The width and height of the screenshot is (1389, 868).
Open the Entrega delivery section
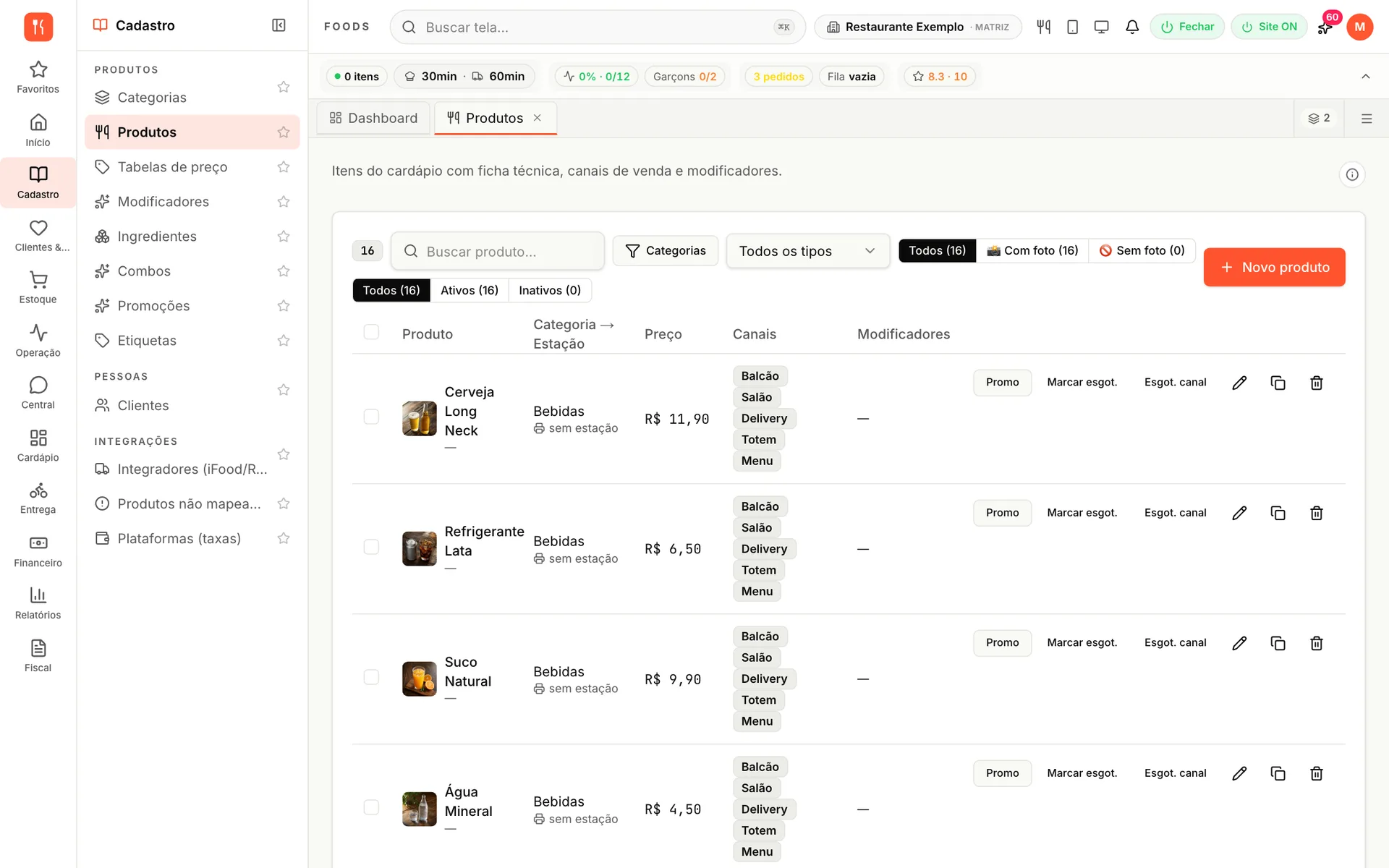[38, 498]
